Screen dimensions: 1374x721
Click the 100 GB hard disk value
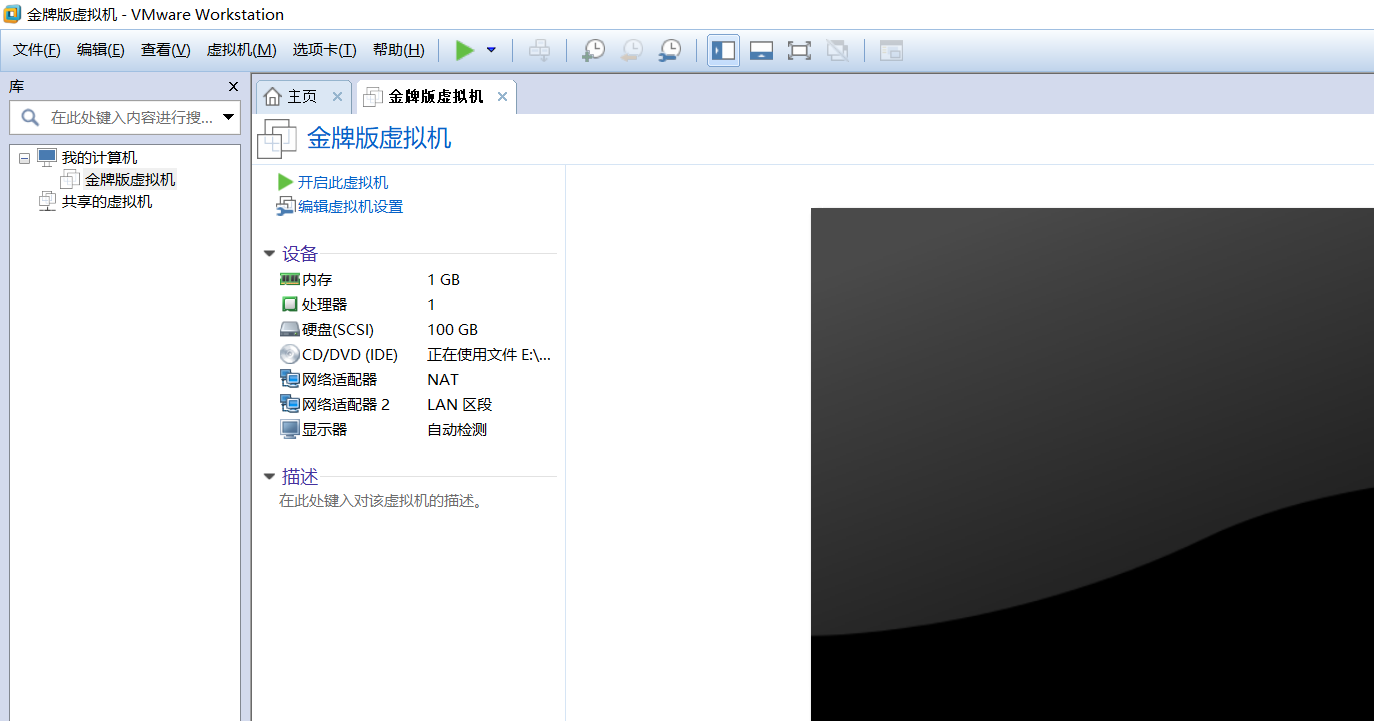pyautogui.click(x=453, y=330)
